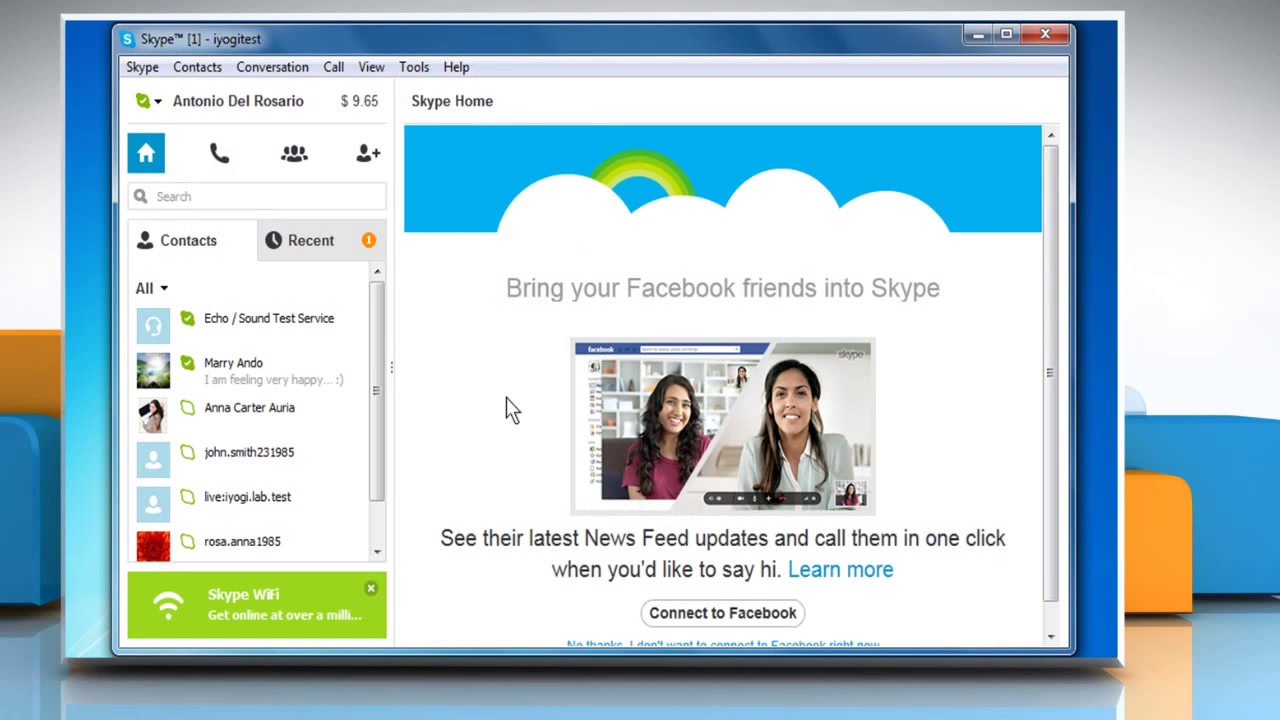This screenshot has width=1280, height=720.
Task: Click Marry Ando's mood message text
Action: (274, 380)
